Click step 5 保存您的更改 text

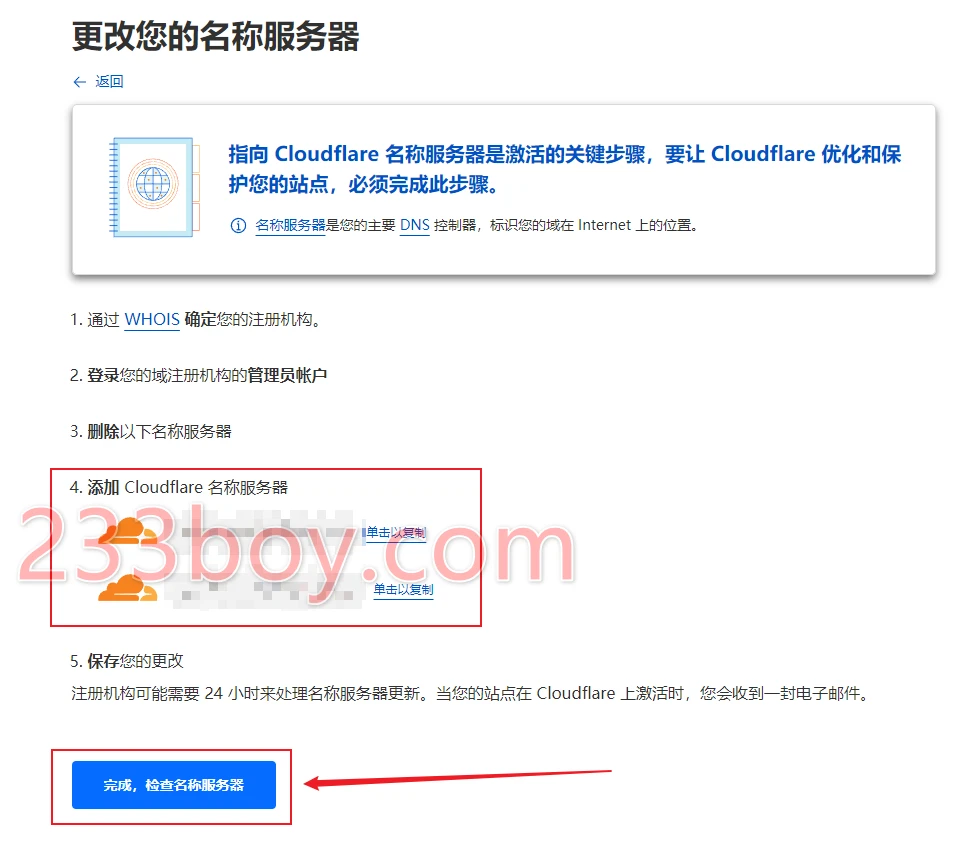pyautogui.click(x=127, y=661)
